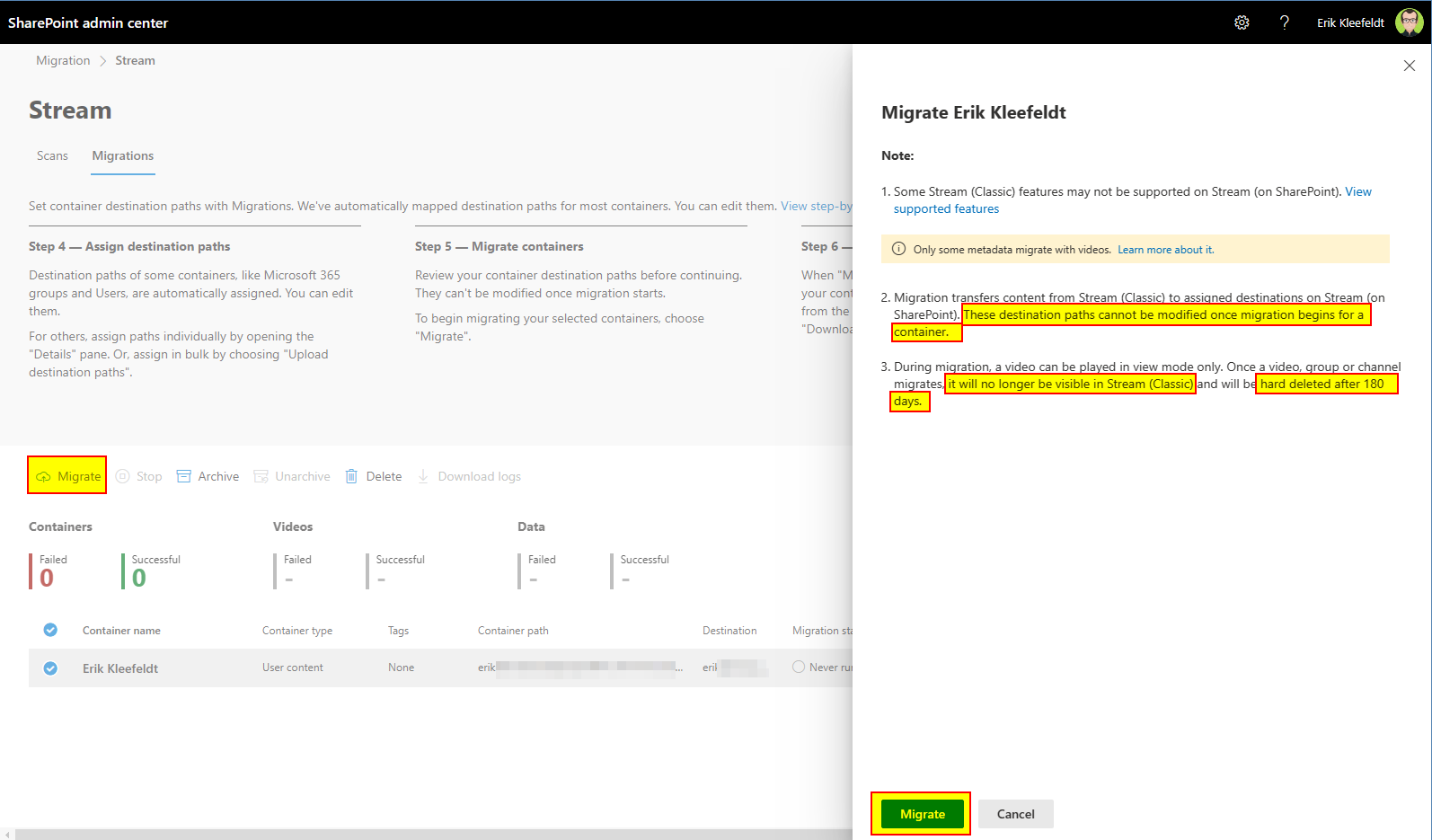This screenshot has width=1432, height=840.
Task: Toggle the select-all containers checkbox
Action: pos(50,630)
